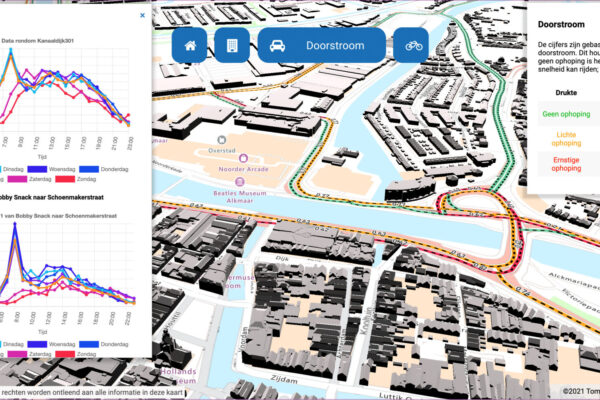Image resolution: width=600 pixels, height=400 pixels.
Task: Select the 'Lichte ophoping' legend row
Action: pyautogui.click(x=569, y=139)
